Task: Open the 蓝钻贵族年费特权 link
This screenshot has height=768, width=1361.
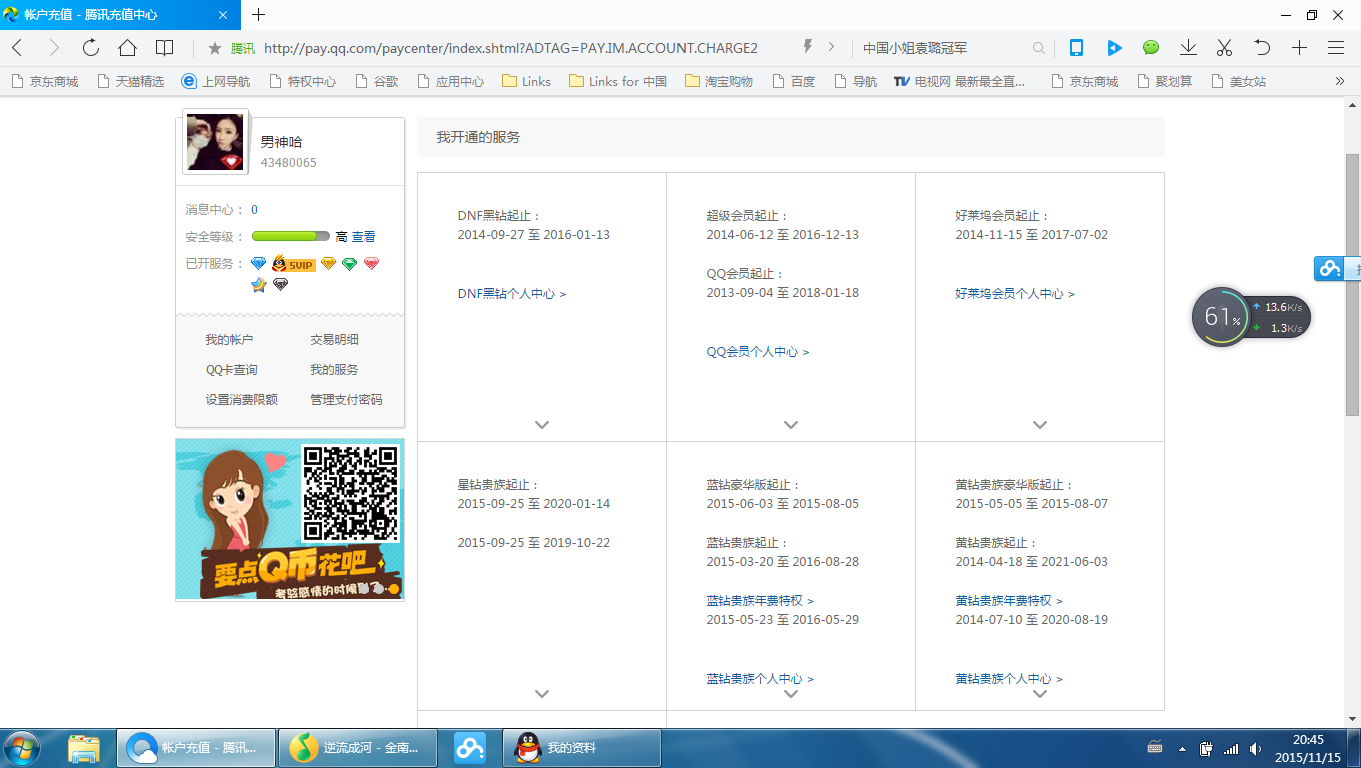Action: pos(760,601)
